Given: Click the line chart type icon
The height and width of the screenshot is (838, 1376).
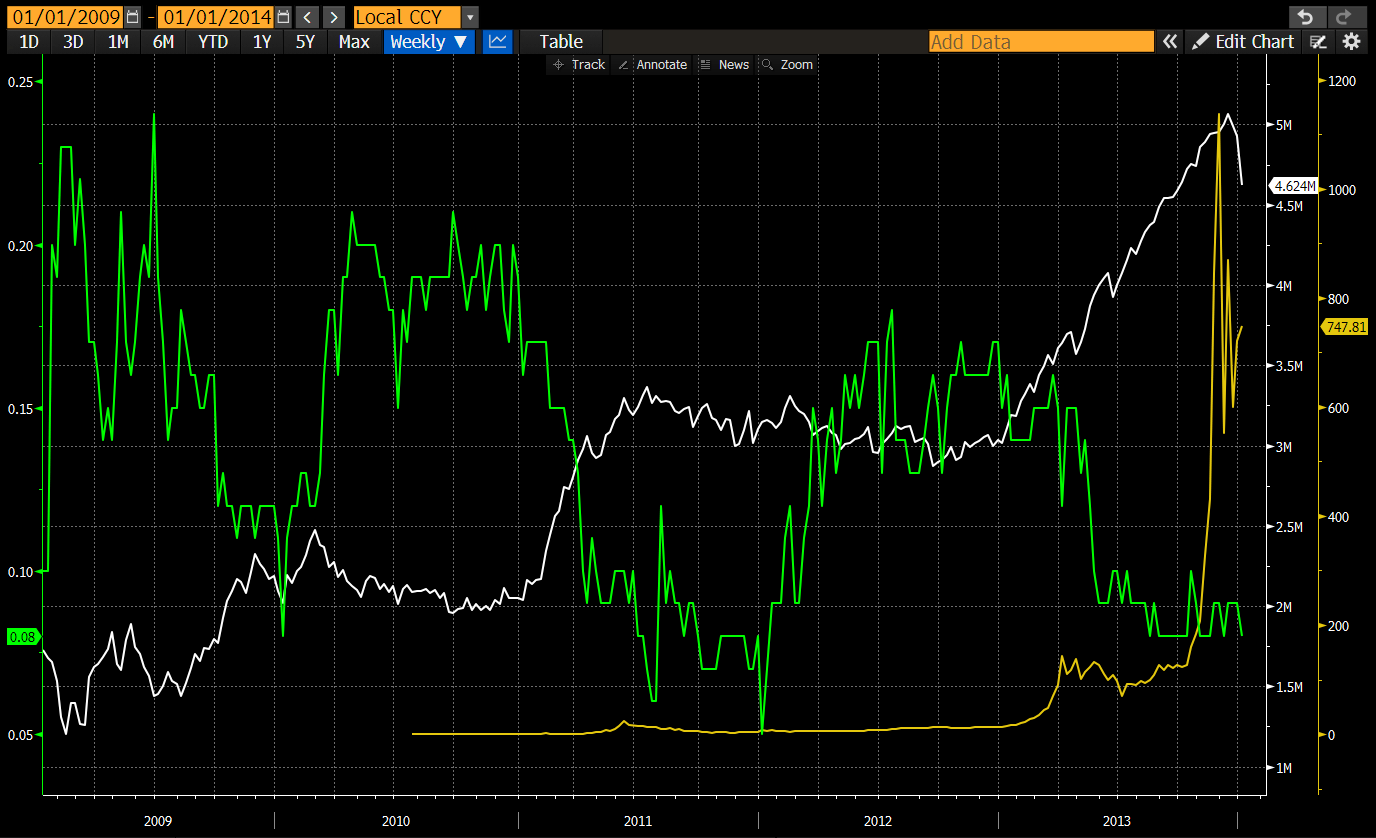Looking at the screenshot, I should pyautogui.click(x=497, y=41).
